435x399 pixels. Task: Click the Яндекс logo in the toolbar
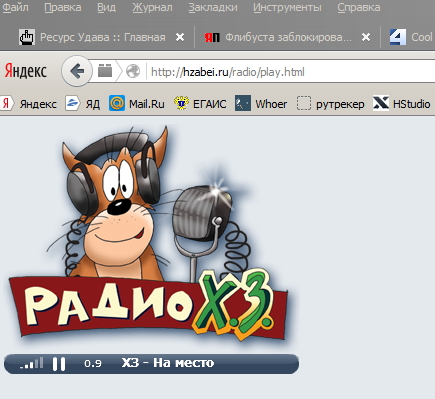click(26, 71)
